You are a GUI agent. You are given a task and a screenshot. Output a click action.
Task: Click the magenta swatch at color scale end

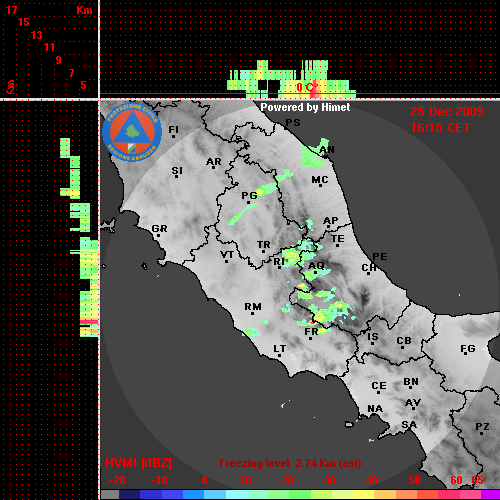pos(491,495)
